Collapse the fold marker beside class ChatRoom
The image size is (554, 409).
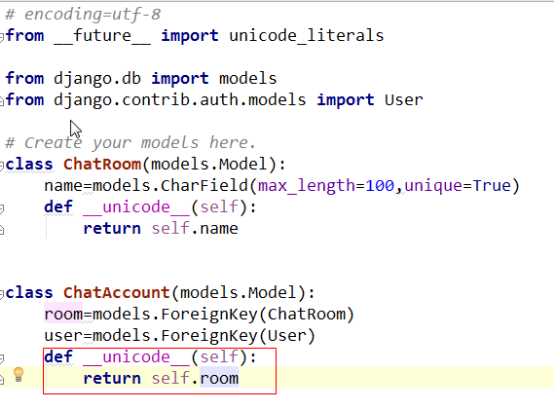pyautogui.click(x=1, y=165)
